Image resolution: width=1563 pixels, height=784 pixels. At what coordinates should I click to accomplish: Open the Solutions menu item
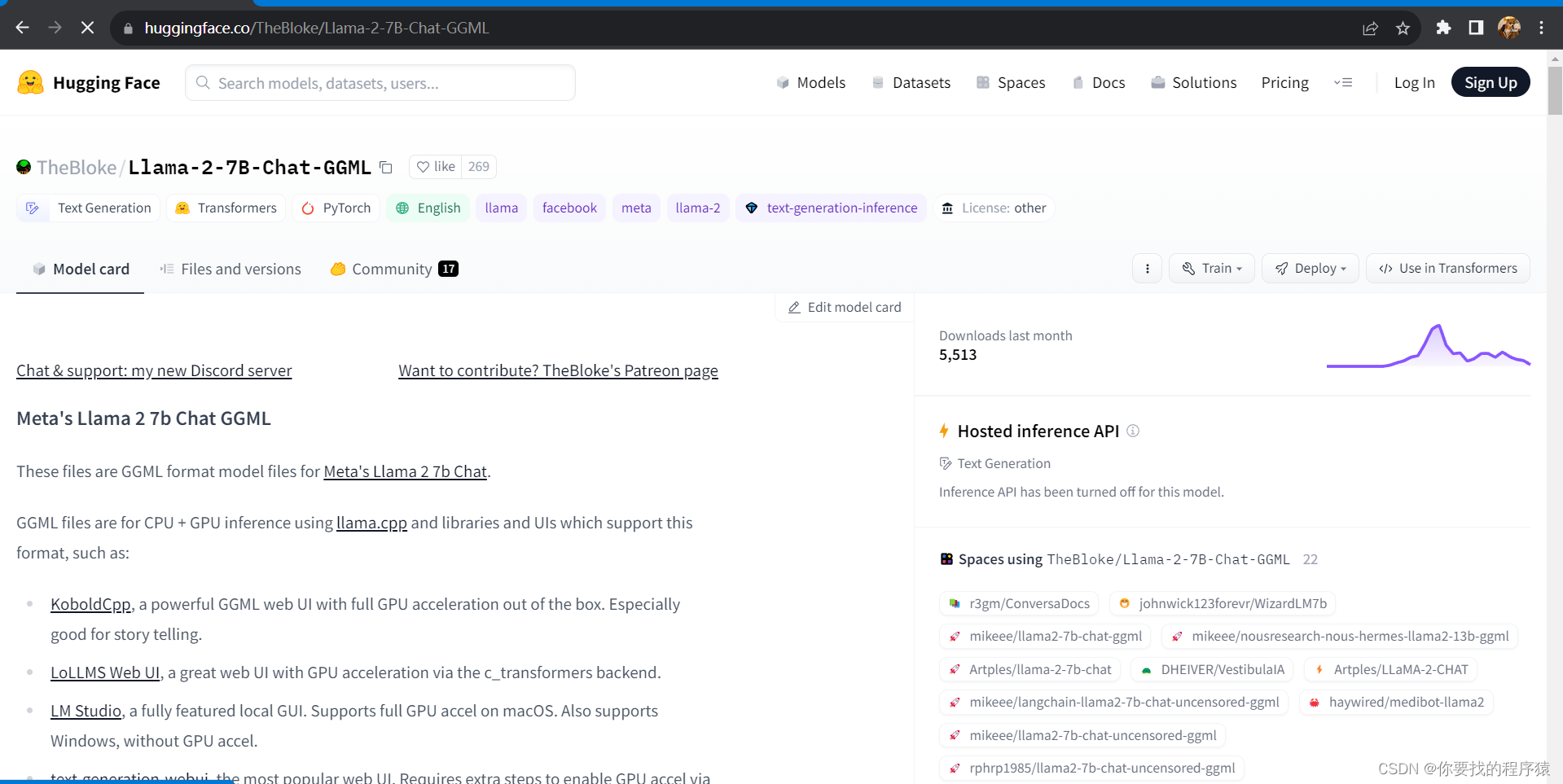pos(1193,82)
